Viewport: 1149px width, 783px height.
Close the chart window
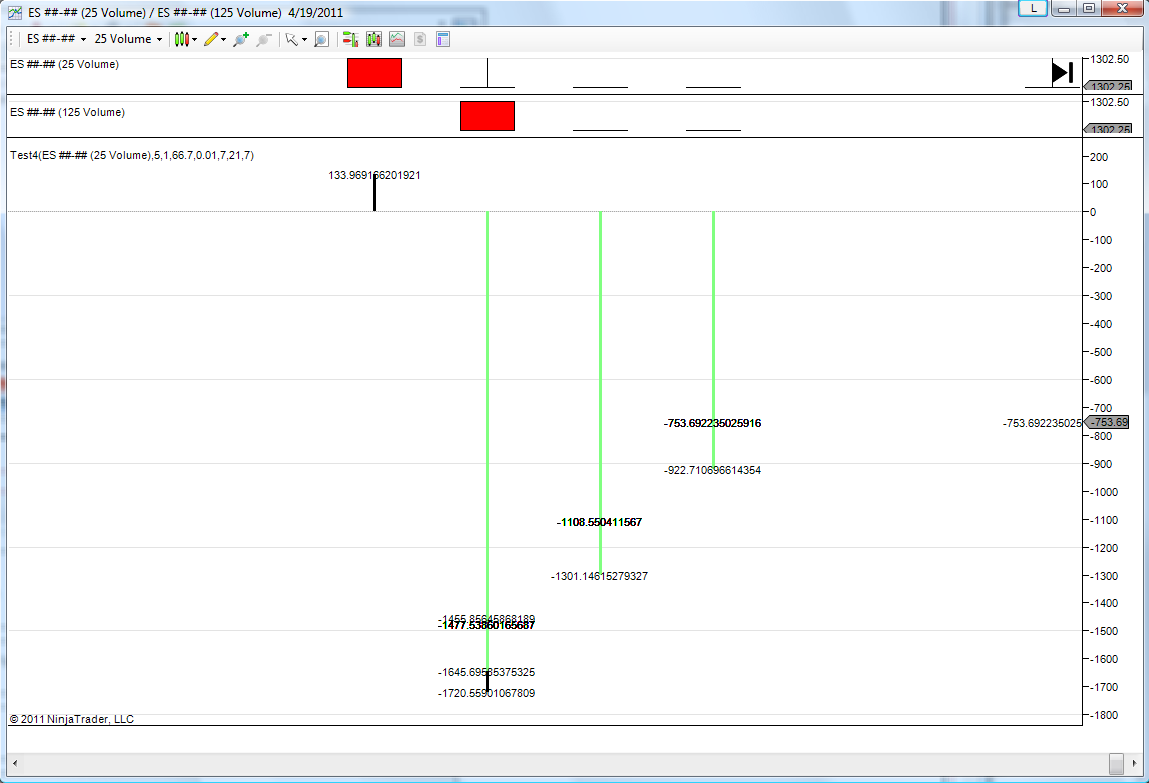click(x=1122, y=8)
